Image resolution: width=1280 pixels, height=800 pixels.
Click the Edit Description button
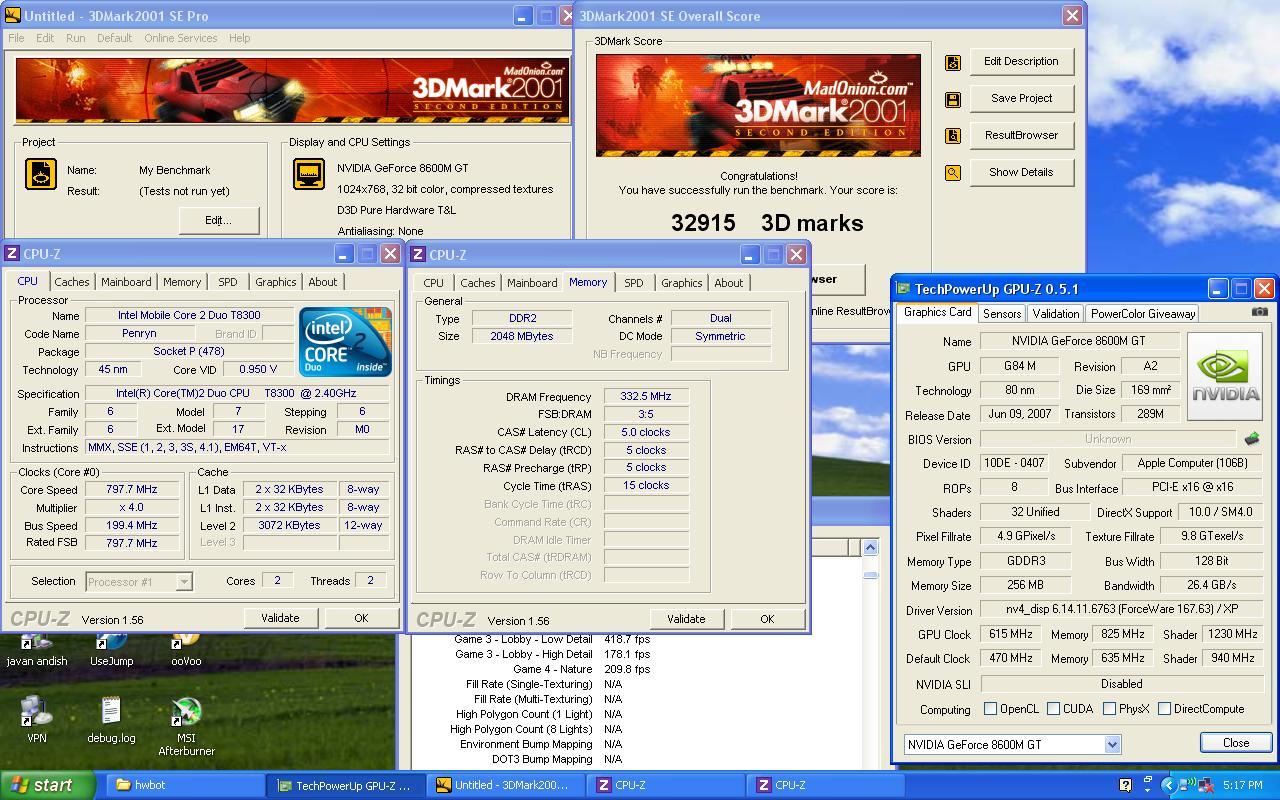[x=1021, y=61]
